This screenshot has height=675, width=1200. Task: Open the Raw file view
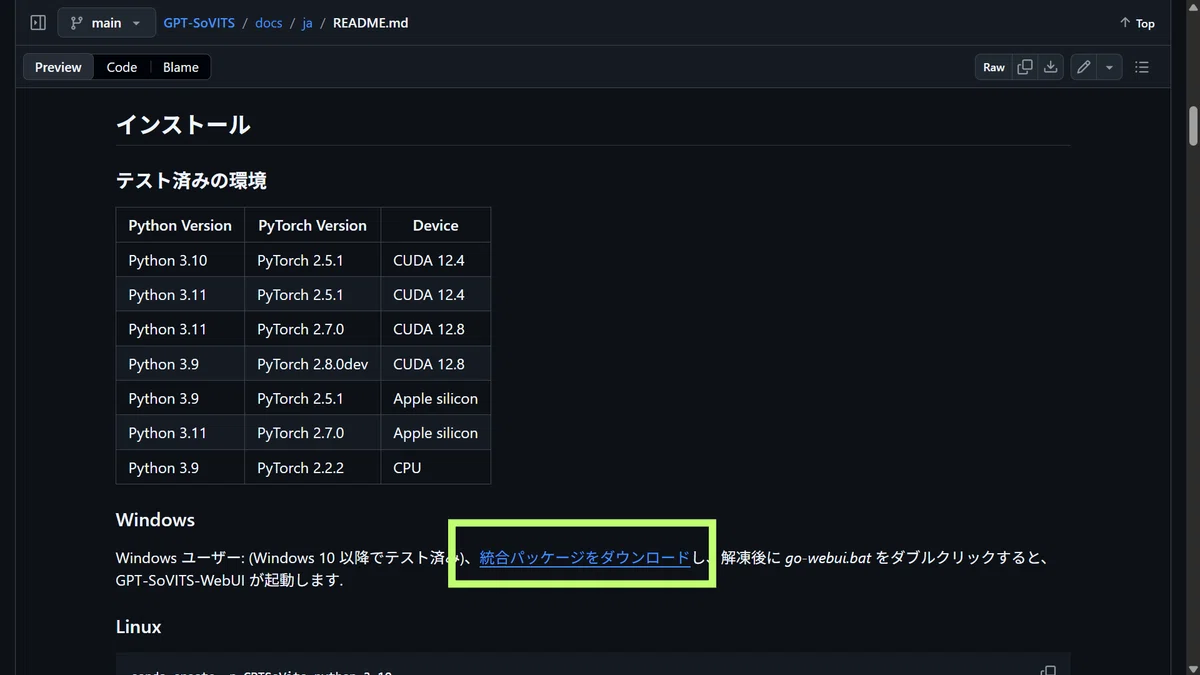[993, 67]
